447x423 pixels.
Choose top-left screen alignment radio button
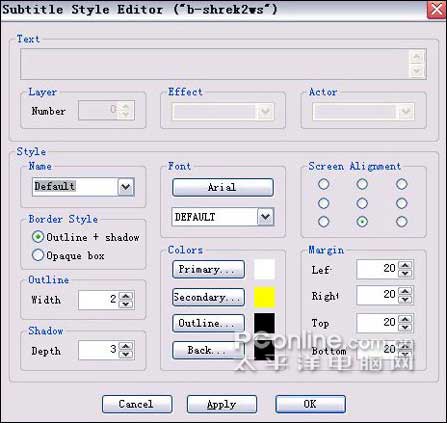tap(323, 184)
